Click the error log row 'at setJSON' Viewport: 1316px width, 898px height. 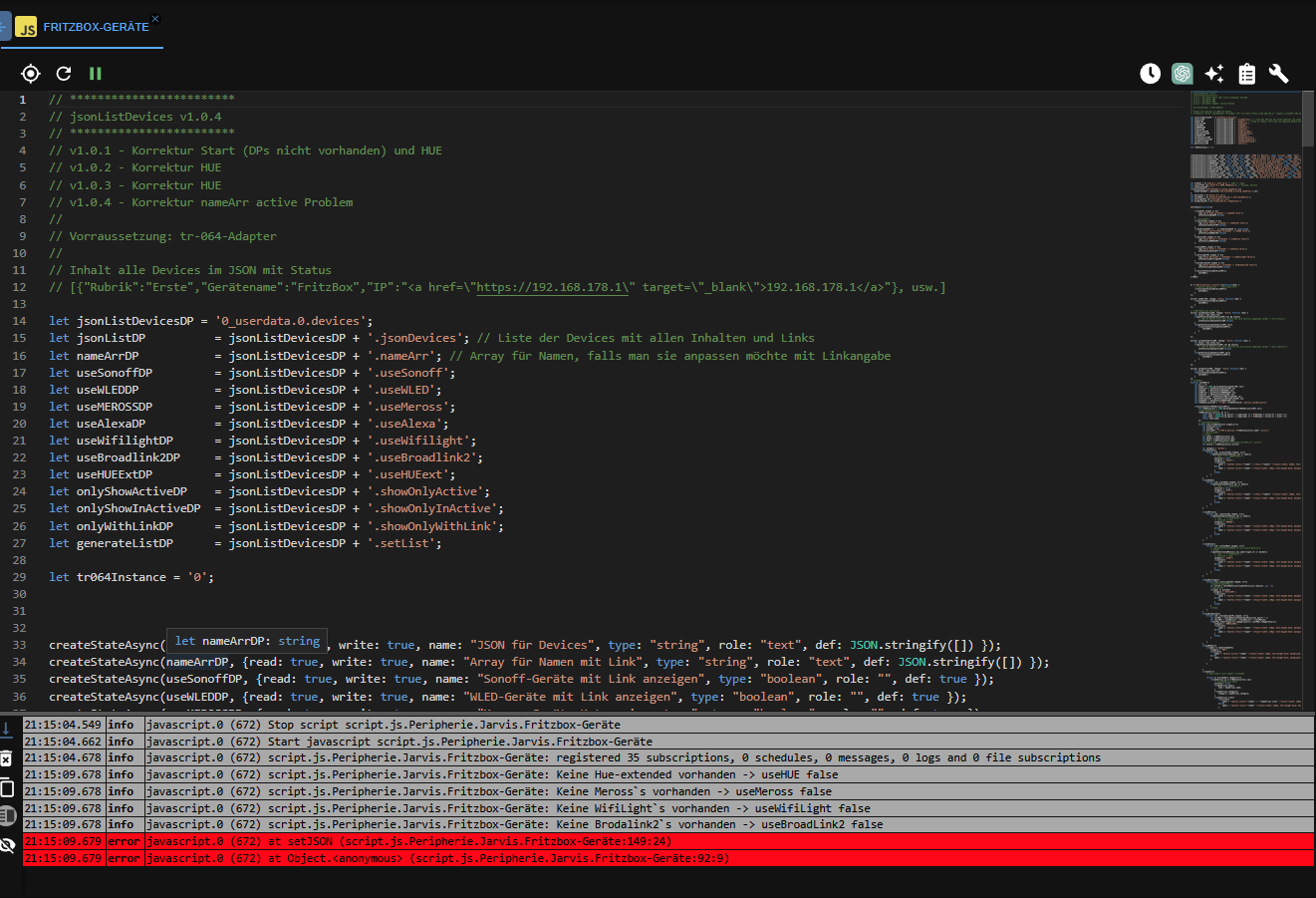click(668, 841)
